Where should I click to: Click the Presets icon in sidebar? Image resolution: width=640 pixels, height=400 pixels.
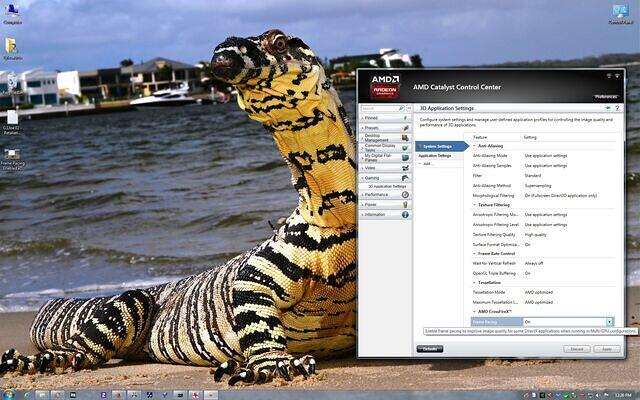406,128
